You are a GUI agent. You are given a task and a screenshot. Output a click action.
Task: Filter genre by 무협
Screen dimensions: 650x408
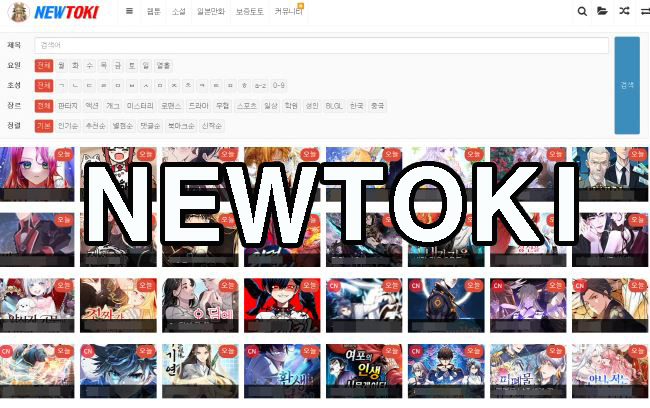coord(223,106)
